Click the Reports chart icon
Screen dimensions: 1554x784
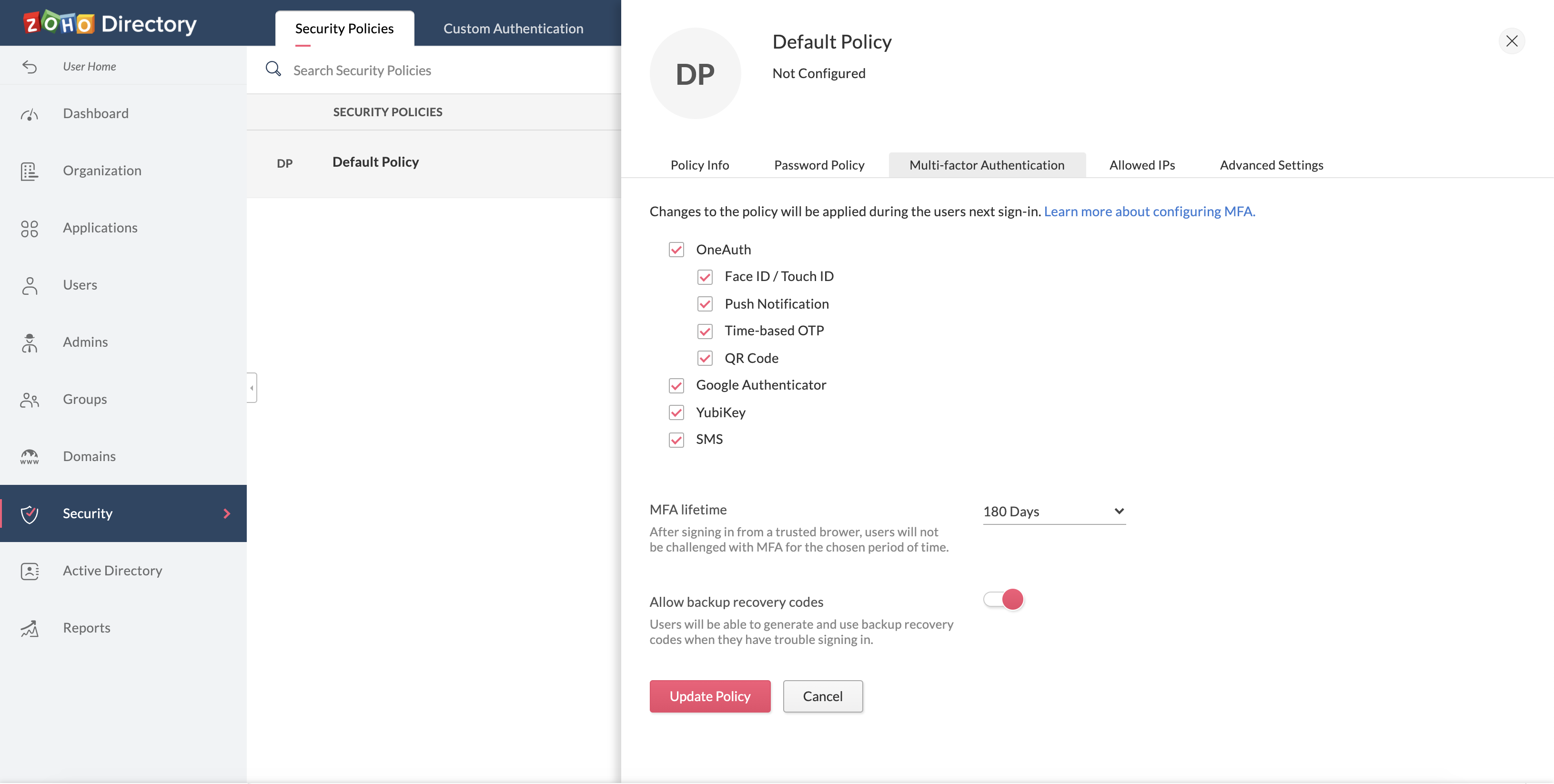(29, 628)
